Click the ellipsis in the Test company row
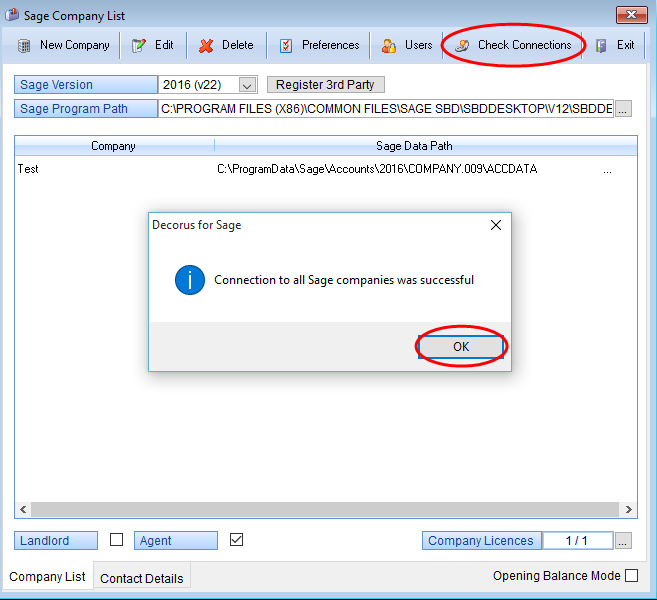Screen dimensions: 657x600 coord(607,169)
